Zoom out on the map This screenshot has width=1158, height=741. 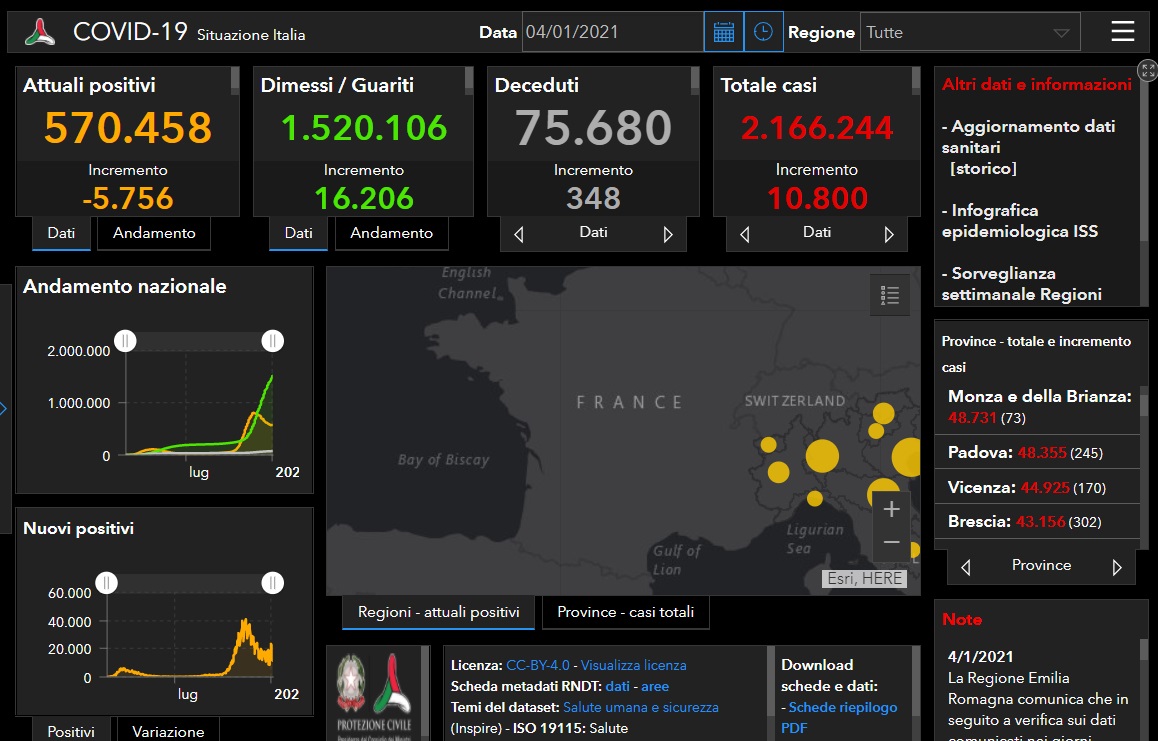click(x=891, y=544)
